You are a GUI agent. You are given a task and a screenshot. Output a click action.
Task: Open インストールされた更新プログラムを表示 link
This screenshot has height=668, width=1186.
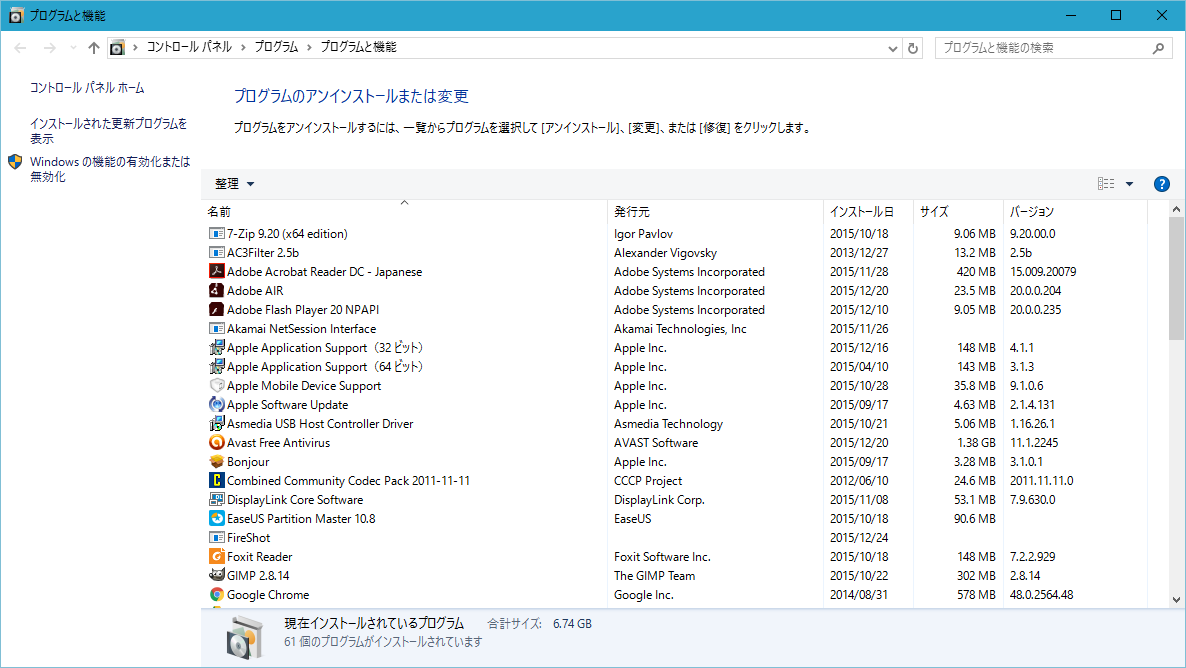108,131
